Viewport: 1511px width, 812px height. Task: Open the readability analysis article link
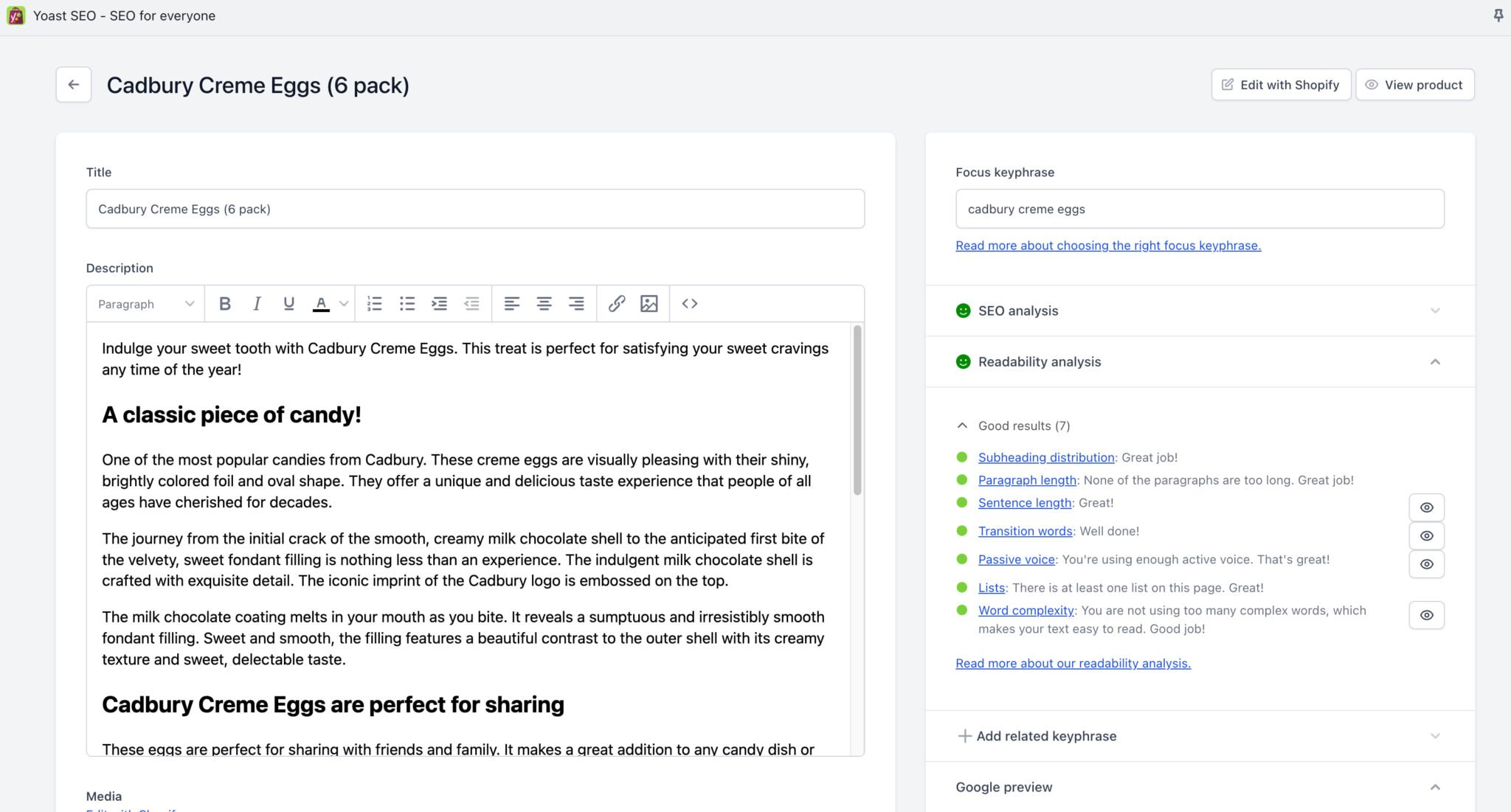[x=1073, y=663]
